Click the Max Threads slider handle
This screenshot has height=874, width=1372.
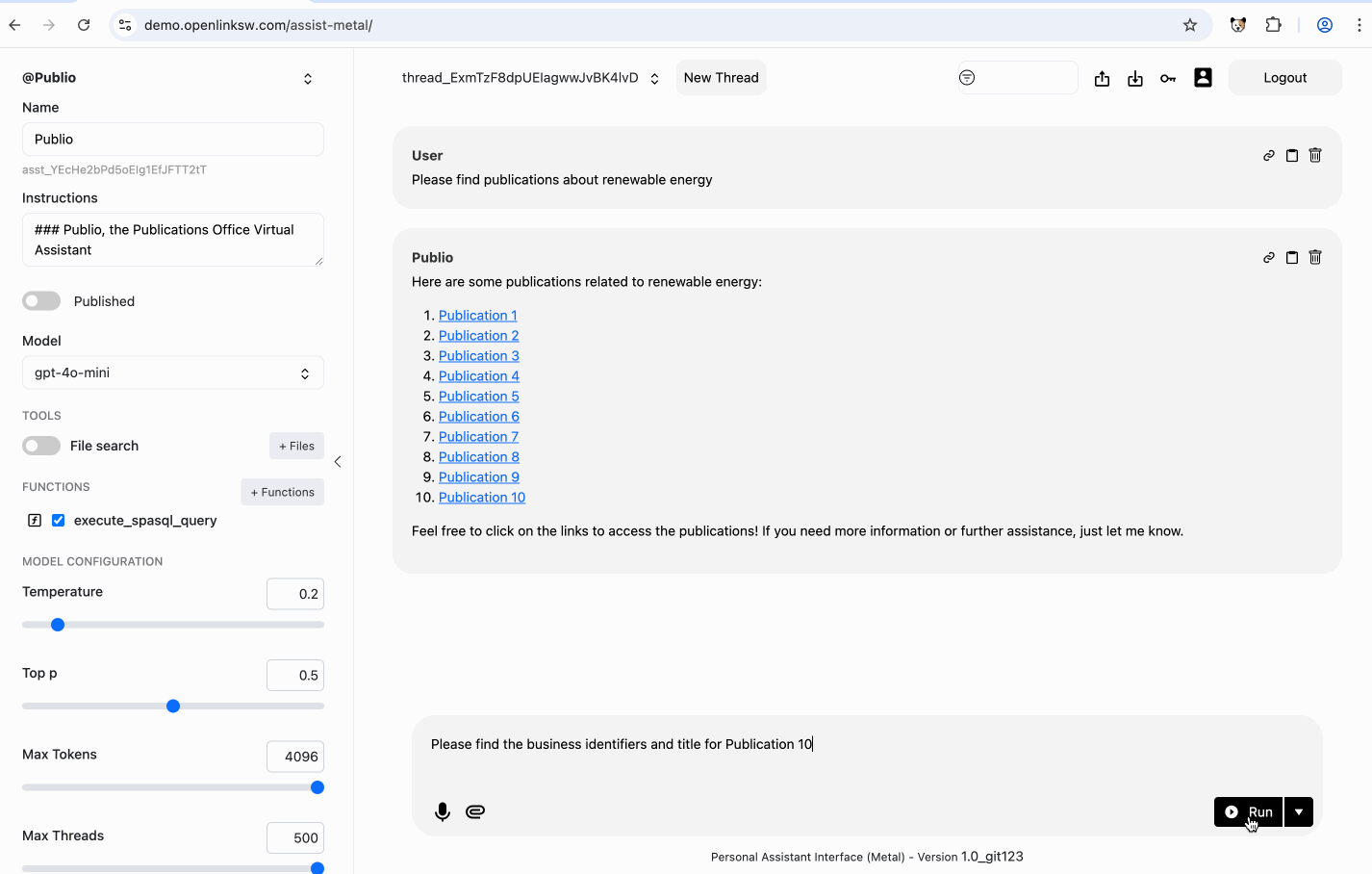318,868
